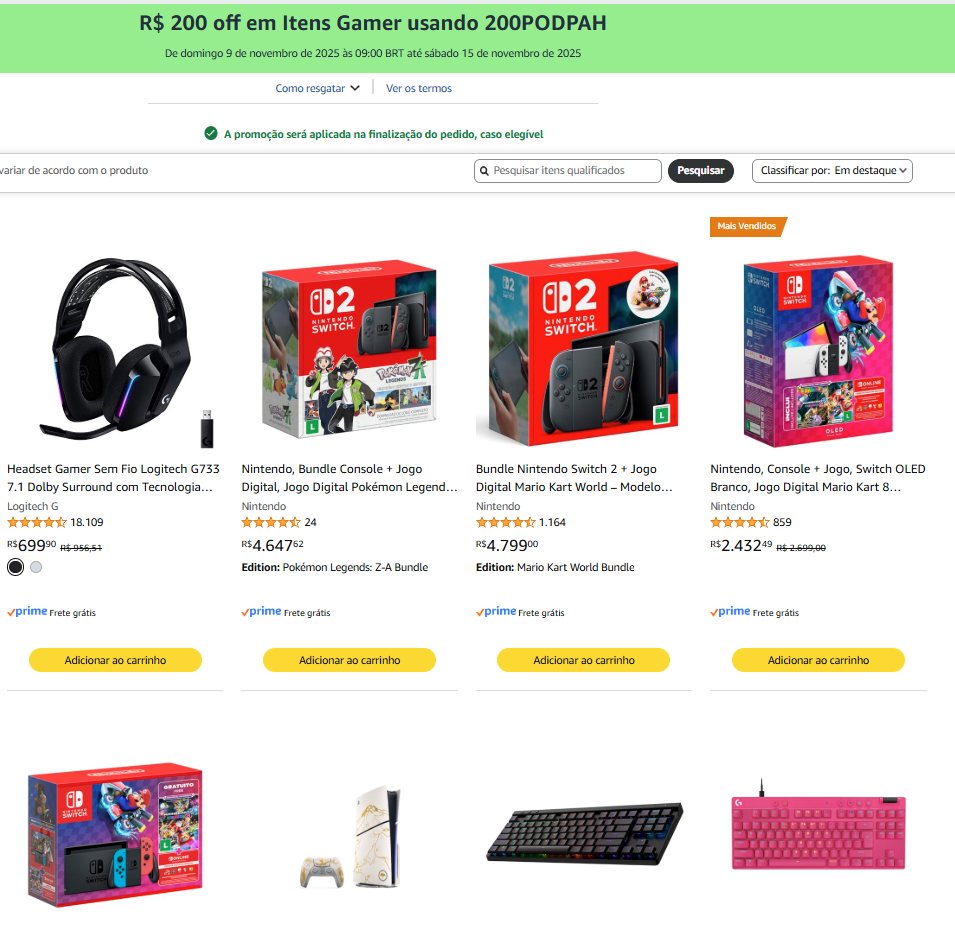
Task: Click Adicionar ao carrinho for the Switch OLED Branco
Action: tap(817, 660)
